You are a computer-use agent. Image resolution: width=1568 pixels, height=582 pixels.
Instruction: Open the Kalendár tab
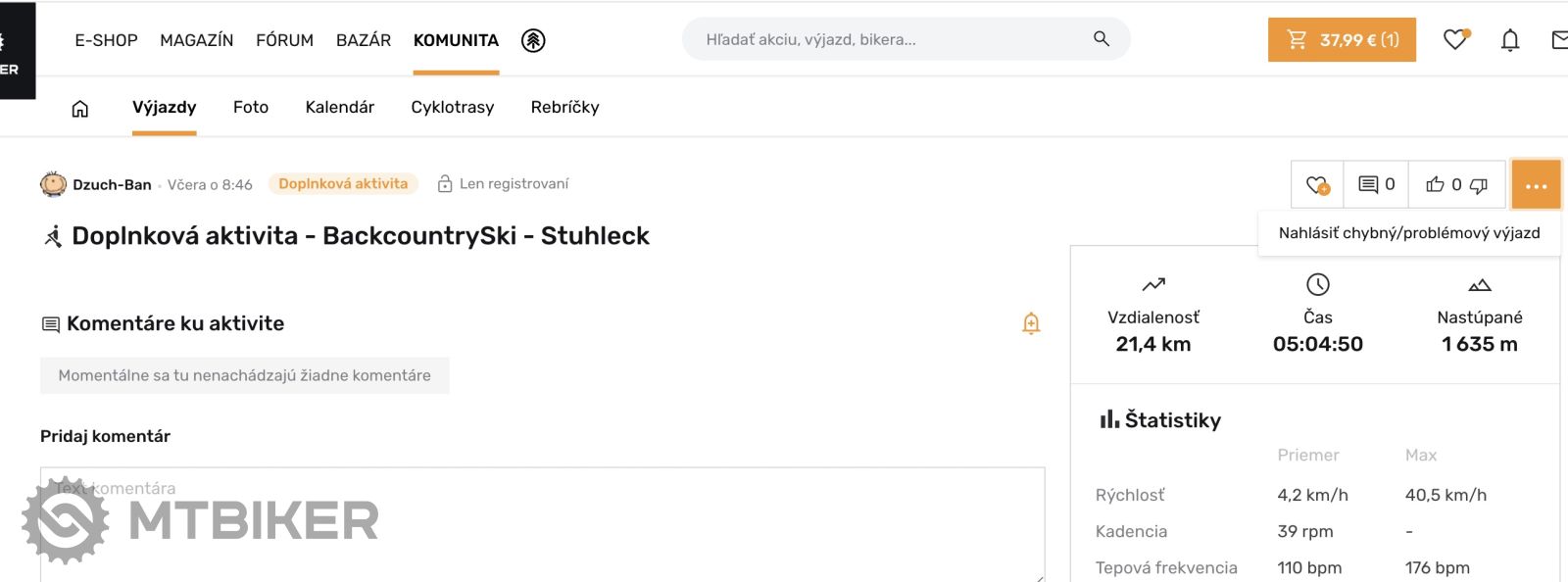coord(339,107)
